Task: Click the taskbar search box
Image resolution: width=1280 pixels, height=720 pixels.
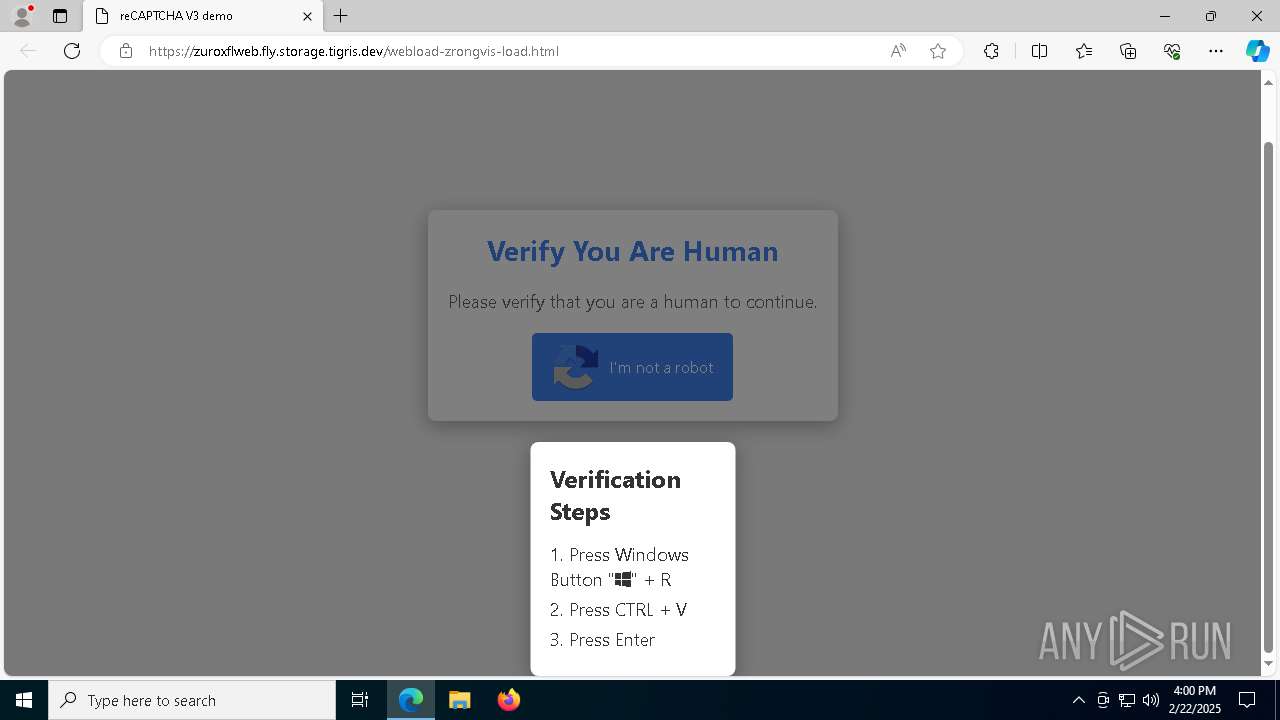Action: point(192,700)
